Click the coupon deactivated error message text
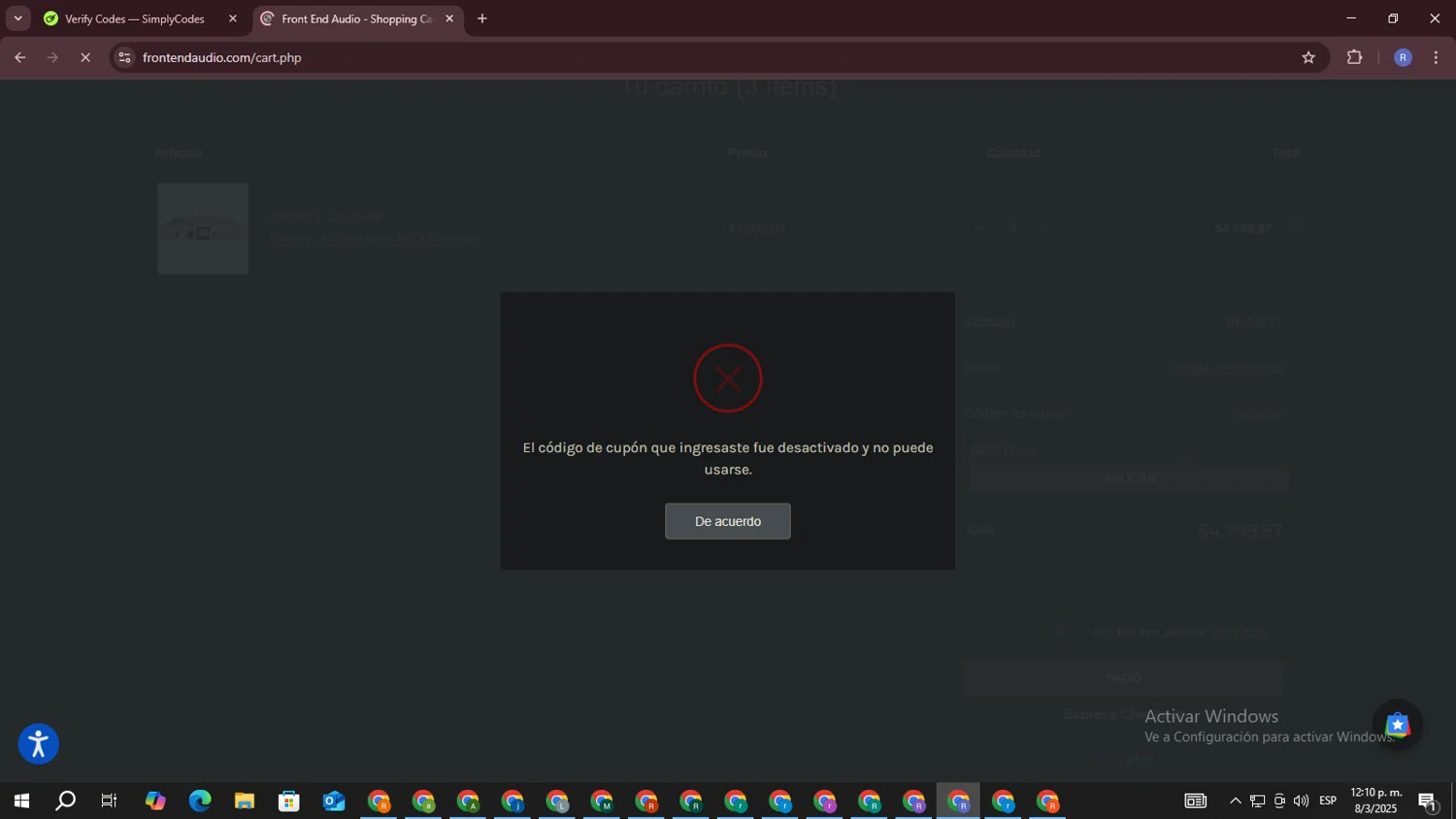Screen dimensions: 1456x819 728,458
